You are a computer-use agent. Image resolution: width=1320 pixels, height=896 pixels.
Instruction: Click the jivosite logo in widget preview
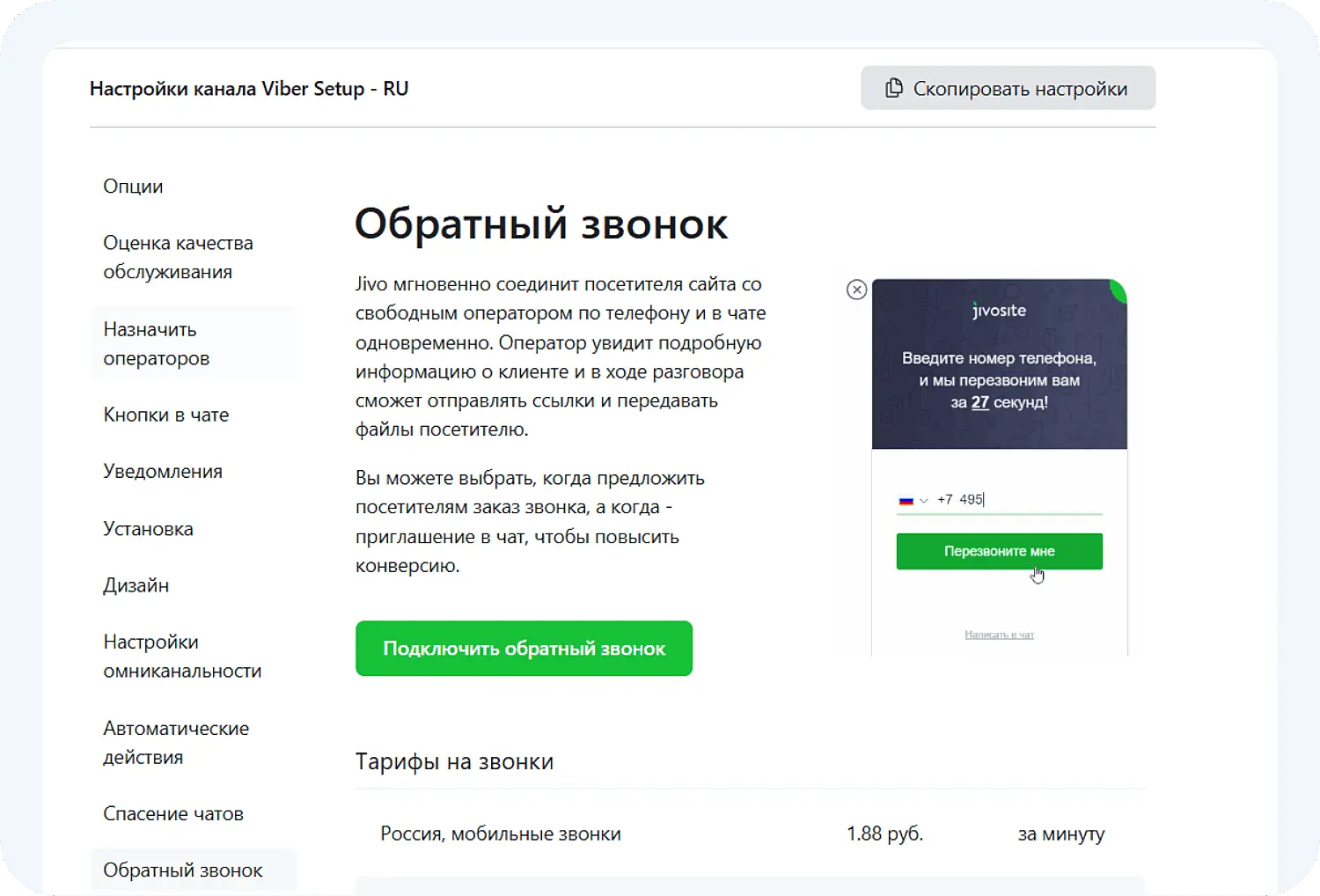click(998, 310)
